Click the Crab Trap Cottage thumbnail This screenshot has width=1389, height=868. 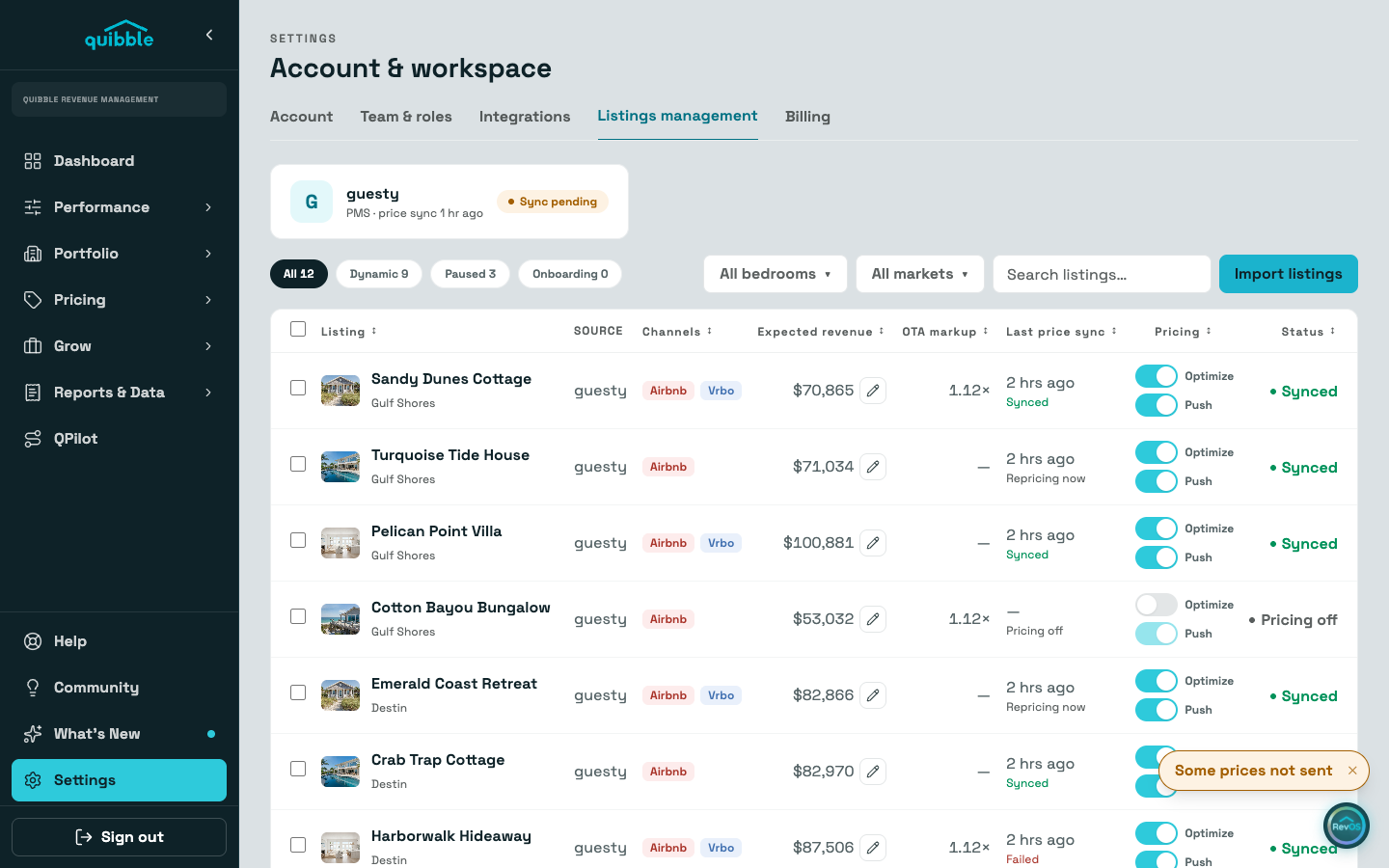[340, 772]
